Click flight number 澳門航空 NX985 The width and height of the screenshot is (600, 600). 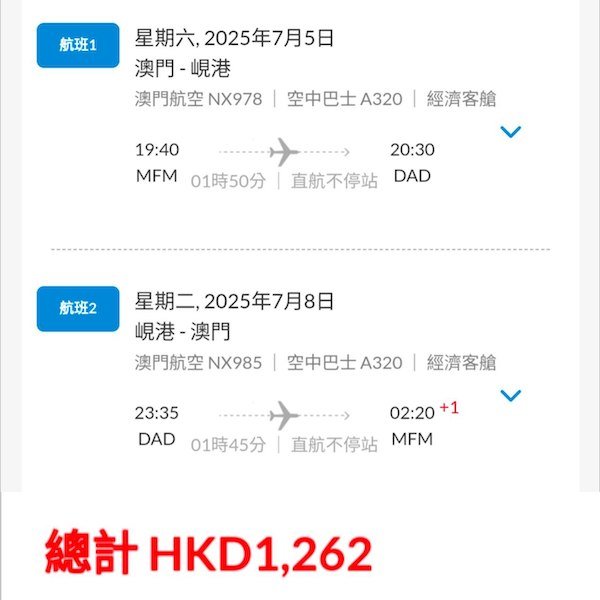coord(198,363)
